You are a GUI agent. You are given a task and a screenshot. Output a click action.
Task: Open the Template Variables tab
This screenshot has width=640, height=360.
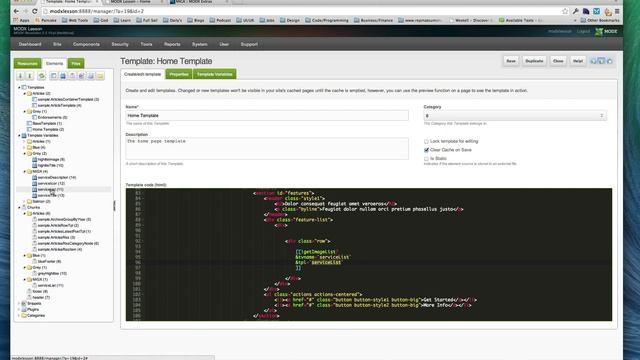pos(214,74)
